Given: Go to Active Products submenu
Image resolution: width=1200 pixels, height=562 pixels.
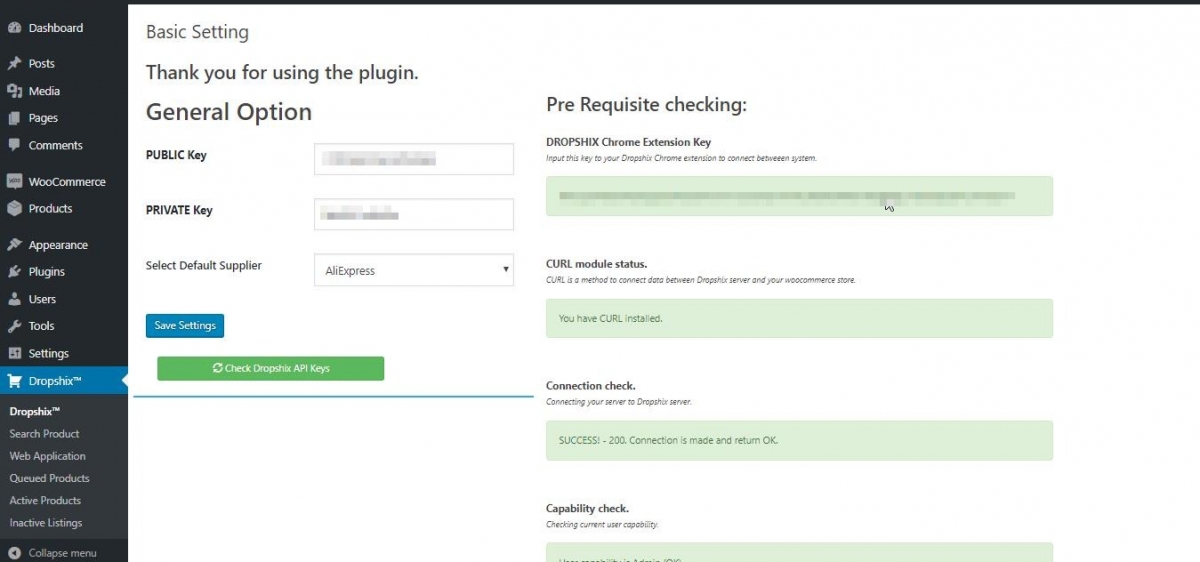Looking at the screenshot, I should [x=45, y=500].
